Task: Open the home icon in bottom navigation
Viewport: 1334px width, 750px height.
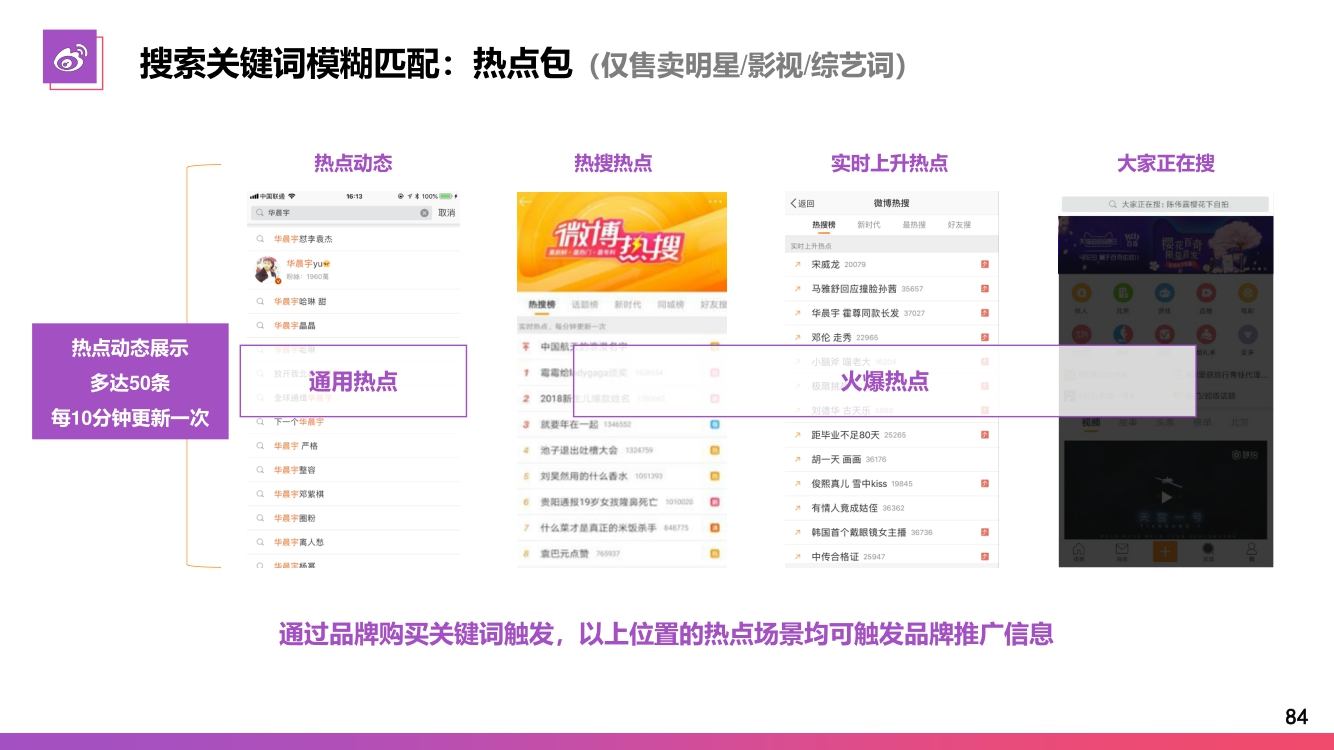Action: (x=1079, y=551)
